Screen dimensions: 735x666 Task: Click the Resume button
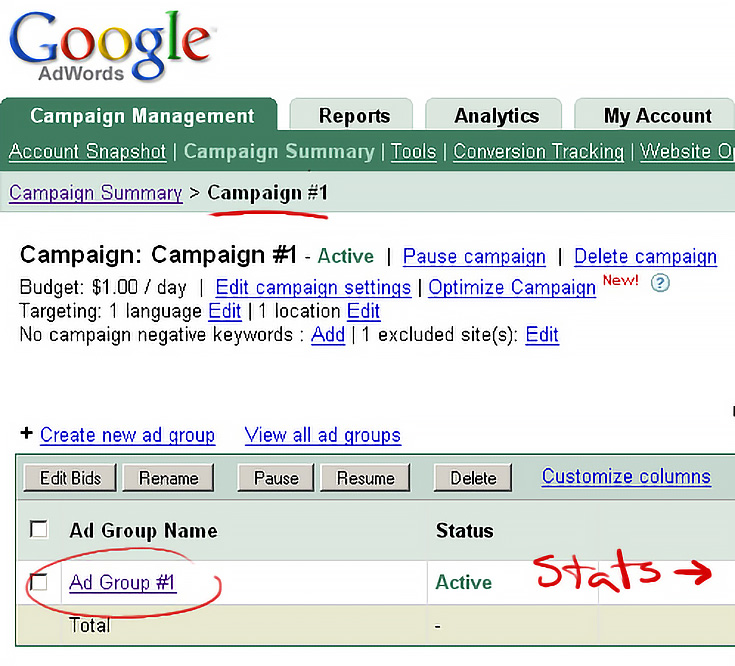(x=365, y=478)
